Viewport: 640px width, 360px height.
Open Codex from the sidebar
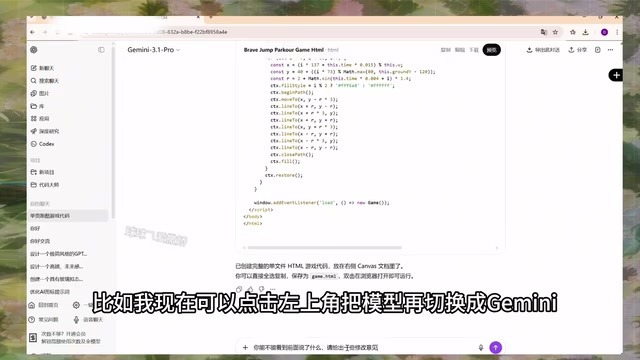coord(42,144)
